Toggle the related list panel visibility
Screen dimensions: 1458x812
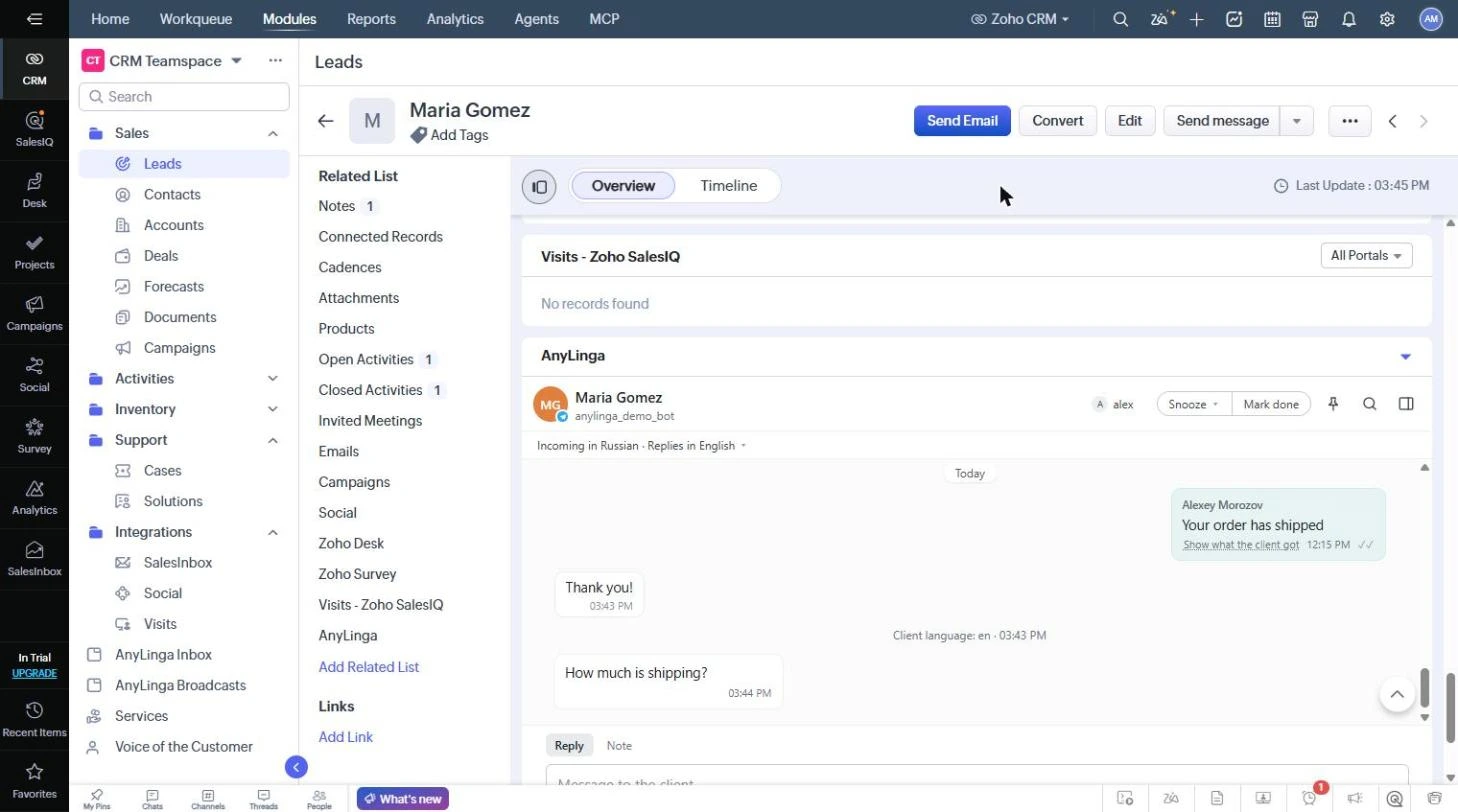[539, 186]
